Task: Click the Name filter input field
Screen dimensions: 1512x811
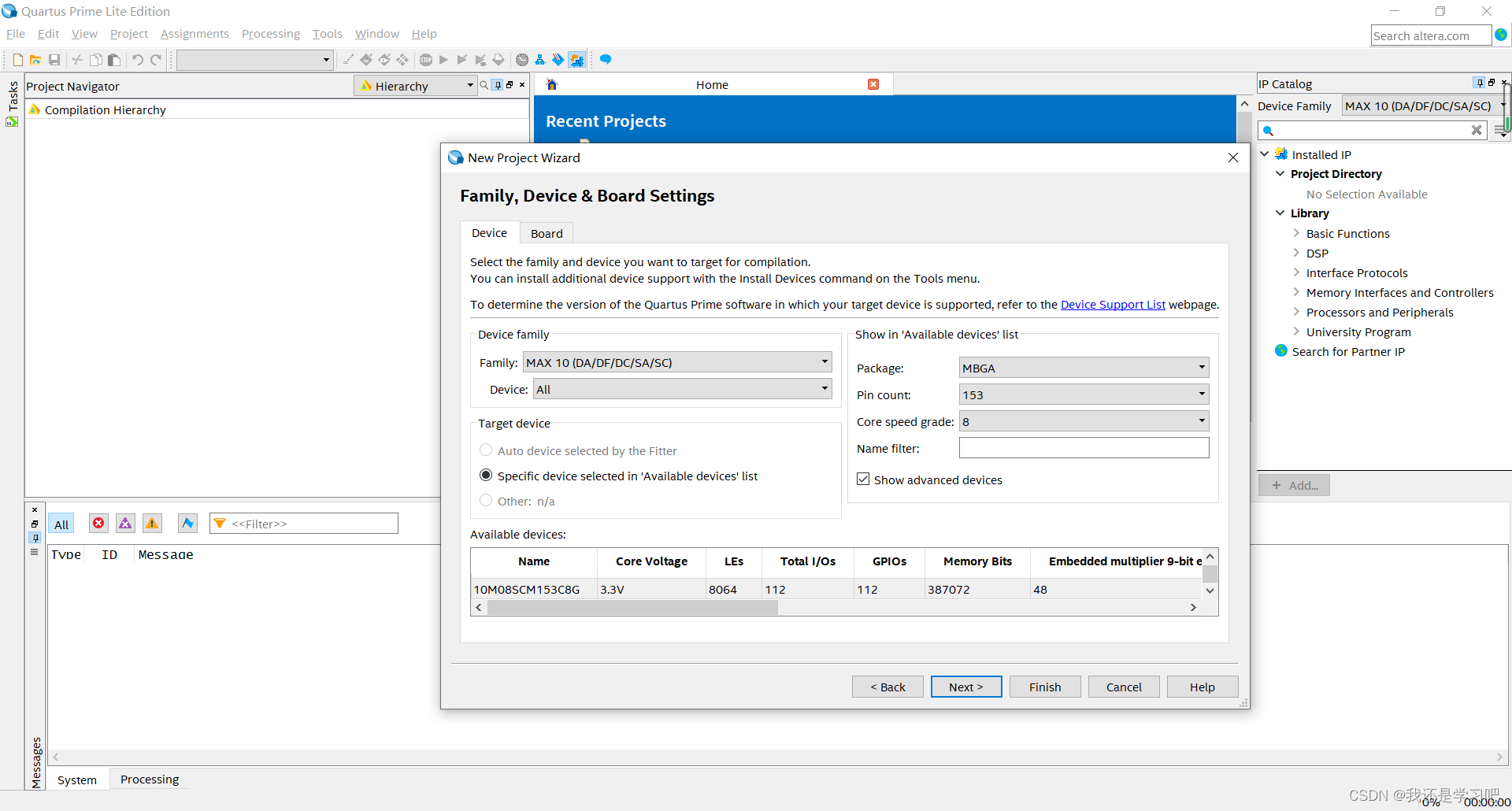Action: 1084,448
